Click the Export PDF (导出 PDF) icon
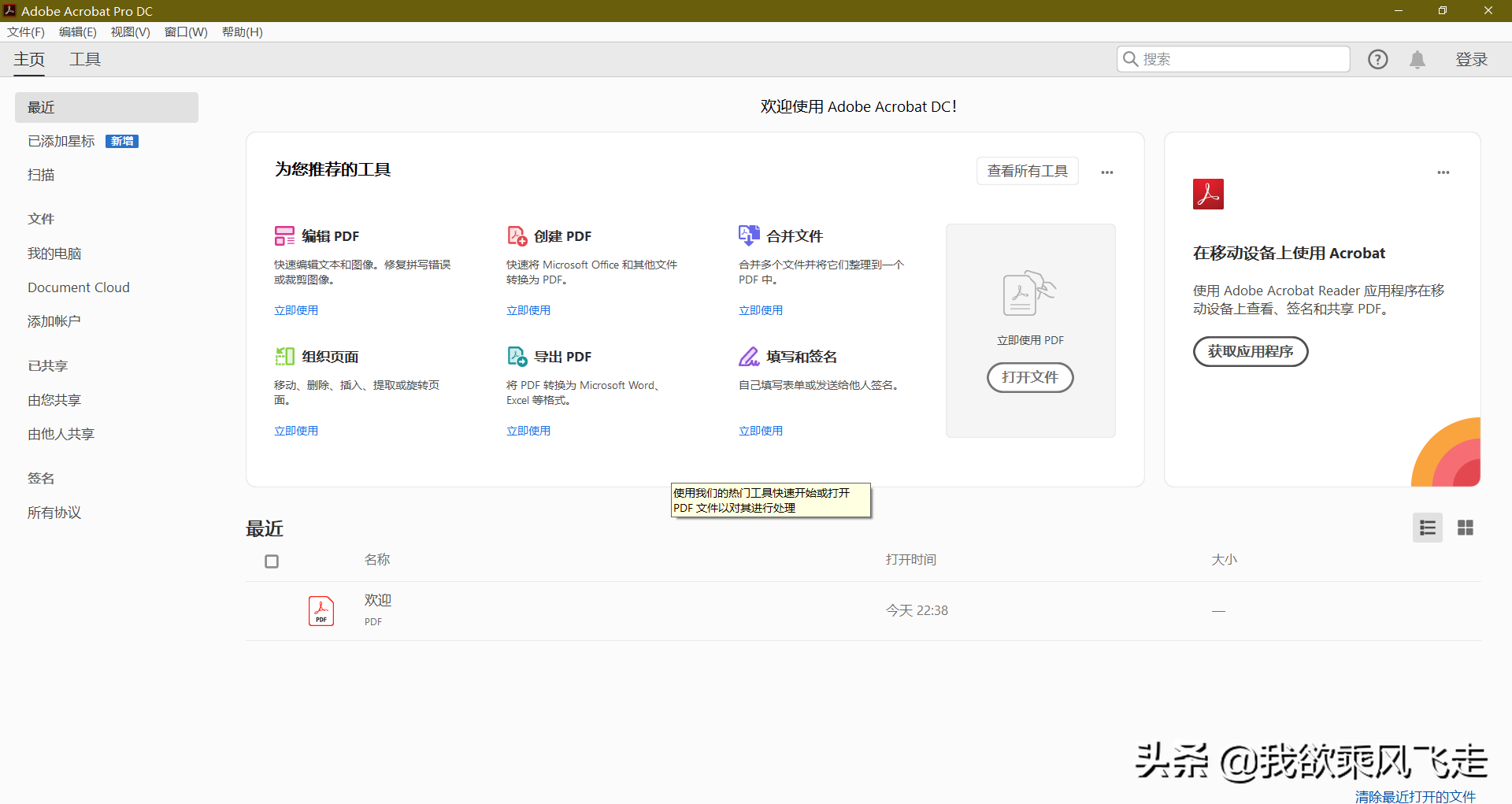The height and width of the screenshot is (804, 1512). [517, 357]
